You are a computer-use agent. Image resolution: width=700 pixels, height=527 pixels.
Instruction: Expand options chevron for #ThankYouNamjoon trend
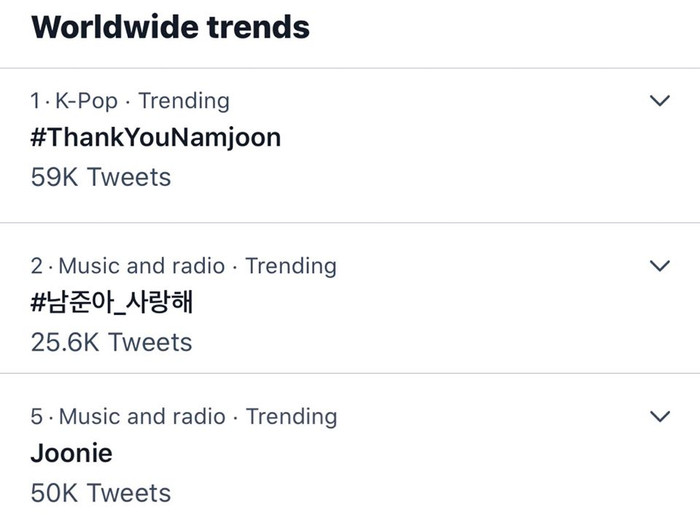659,100
